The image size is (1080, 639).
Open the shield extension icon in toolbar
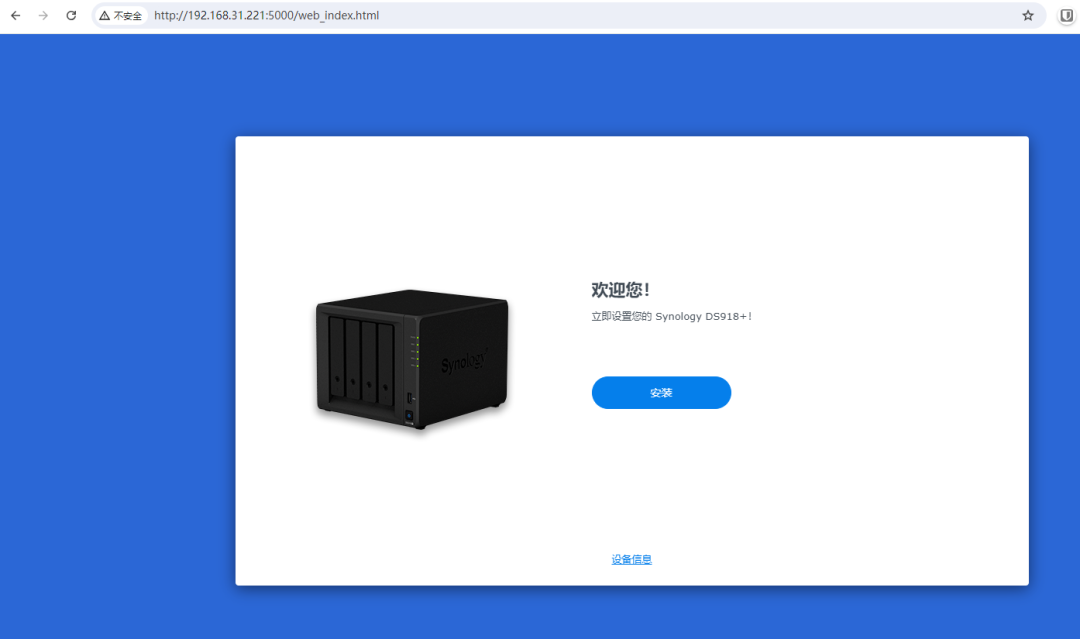[1066, 16]
